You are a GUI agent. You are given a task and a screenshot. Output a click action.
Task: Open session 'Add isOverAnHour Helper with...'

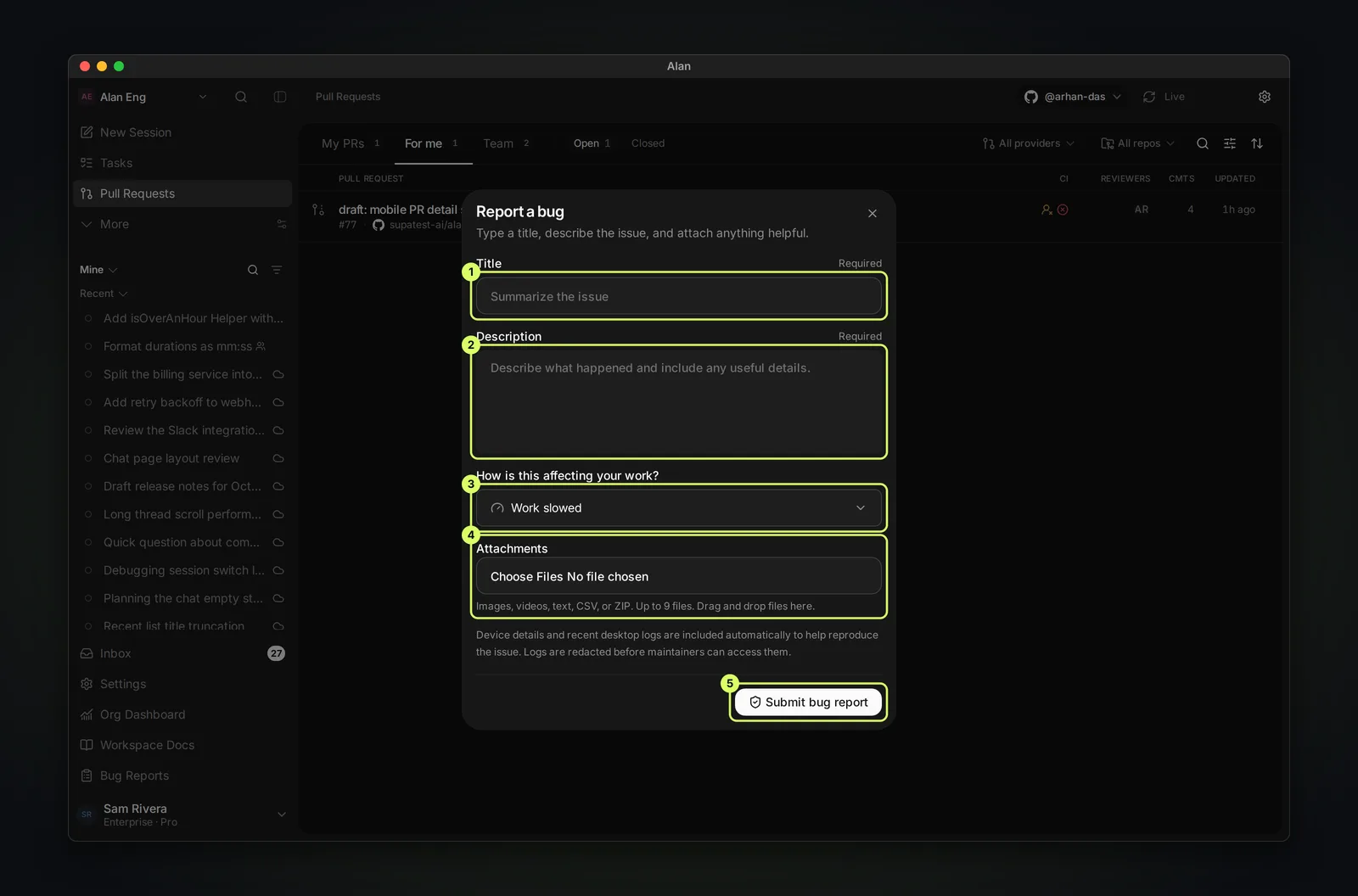(x=182, y=318)
